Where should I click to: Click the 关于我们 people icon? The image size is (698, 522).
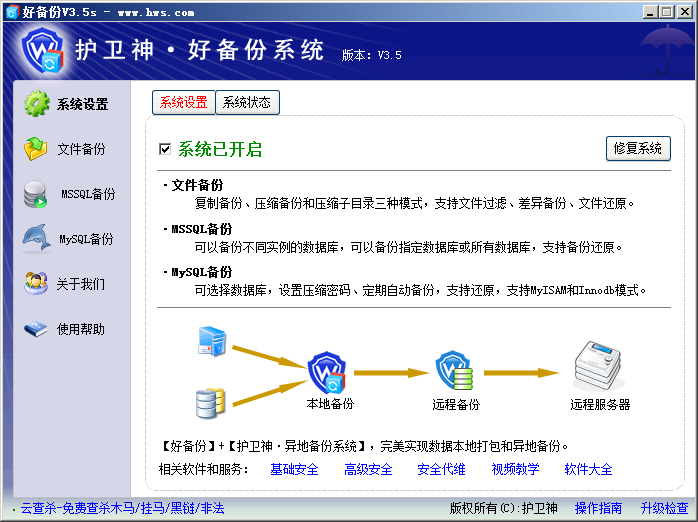[36, 283]
